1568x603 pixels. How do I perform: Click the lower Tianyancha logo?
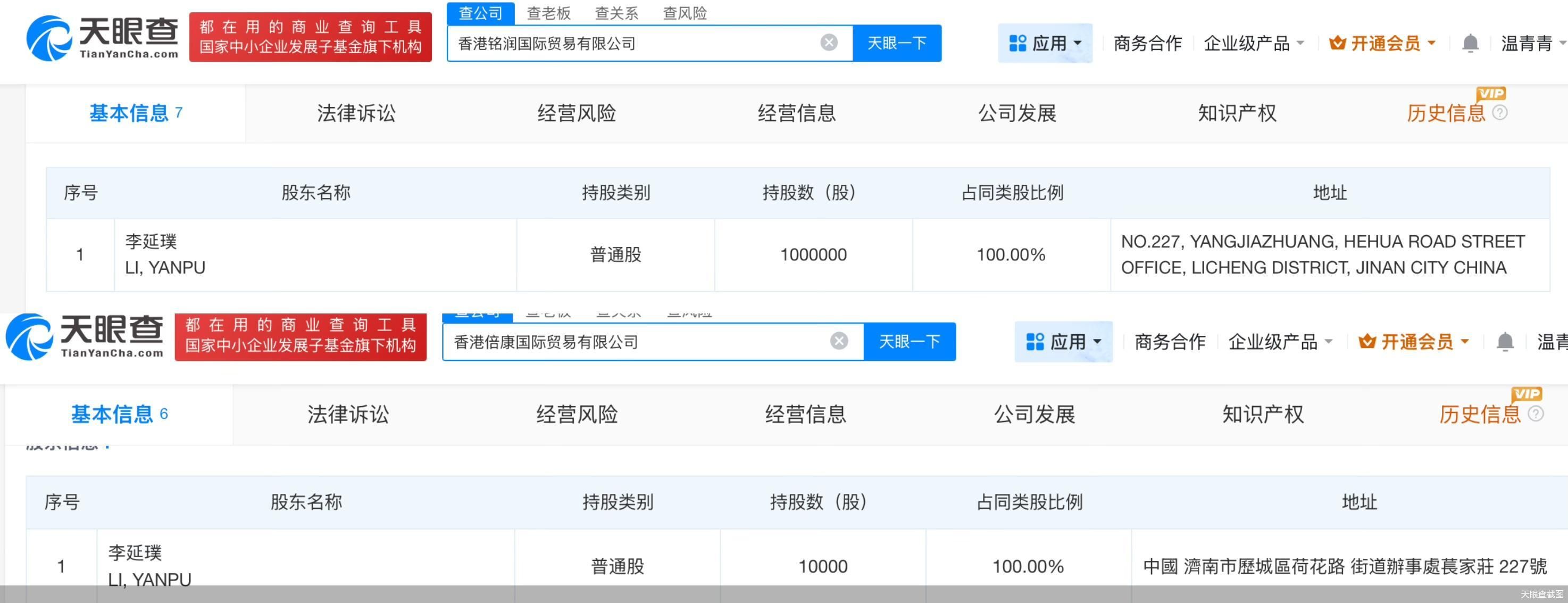(85, 336)
